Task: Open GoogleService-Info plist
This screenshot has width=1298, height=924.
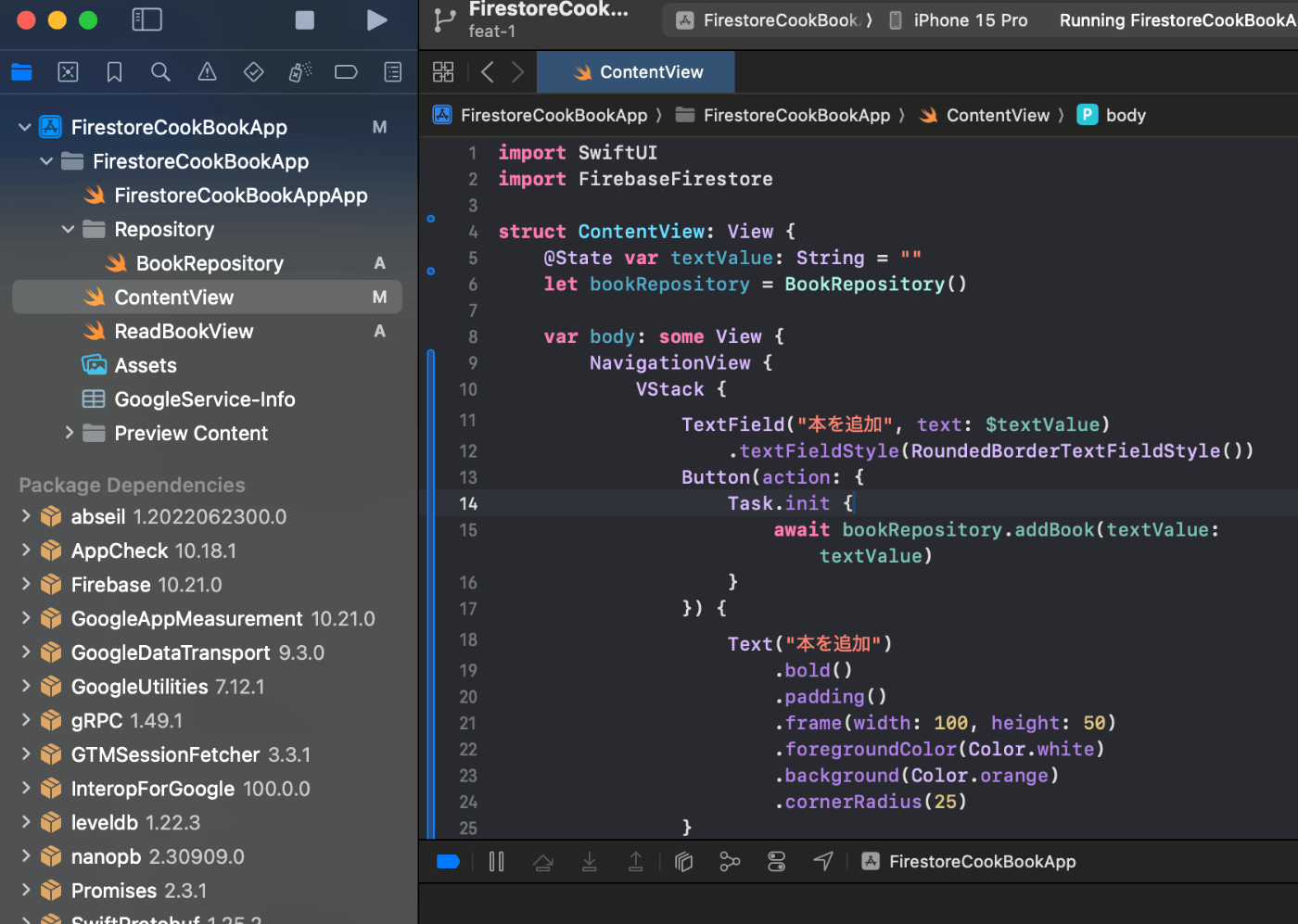Action: point(189,399)
